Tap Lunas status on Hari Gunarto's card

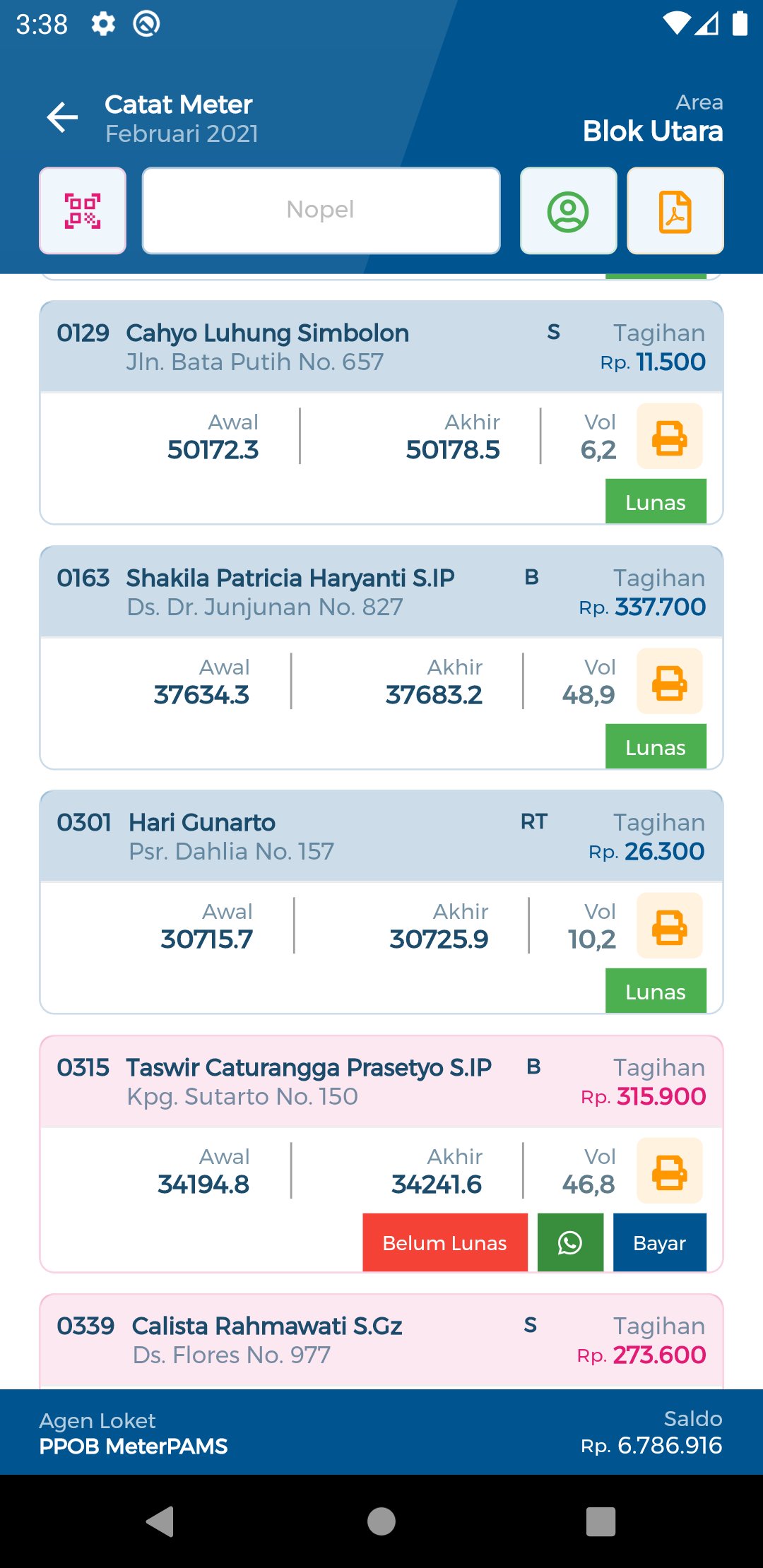(655, 992)
